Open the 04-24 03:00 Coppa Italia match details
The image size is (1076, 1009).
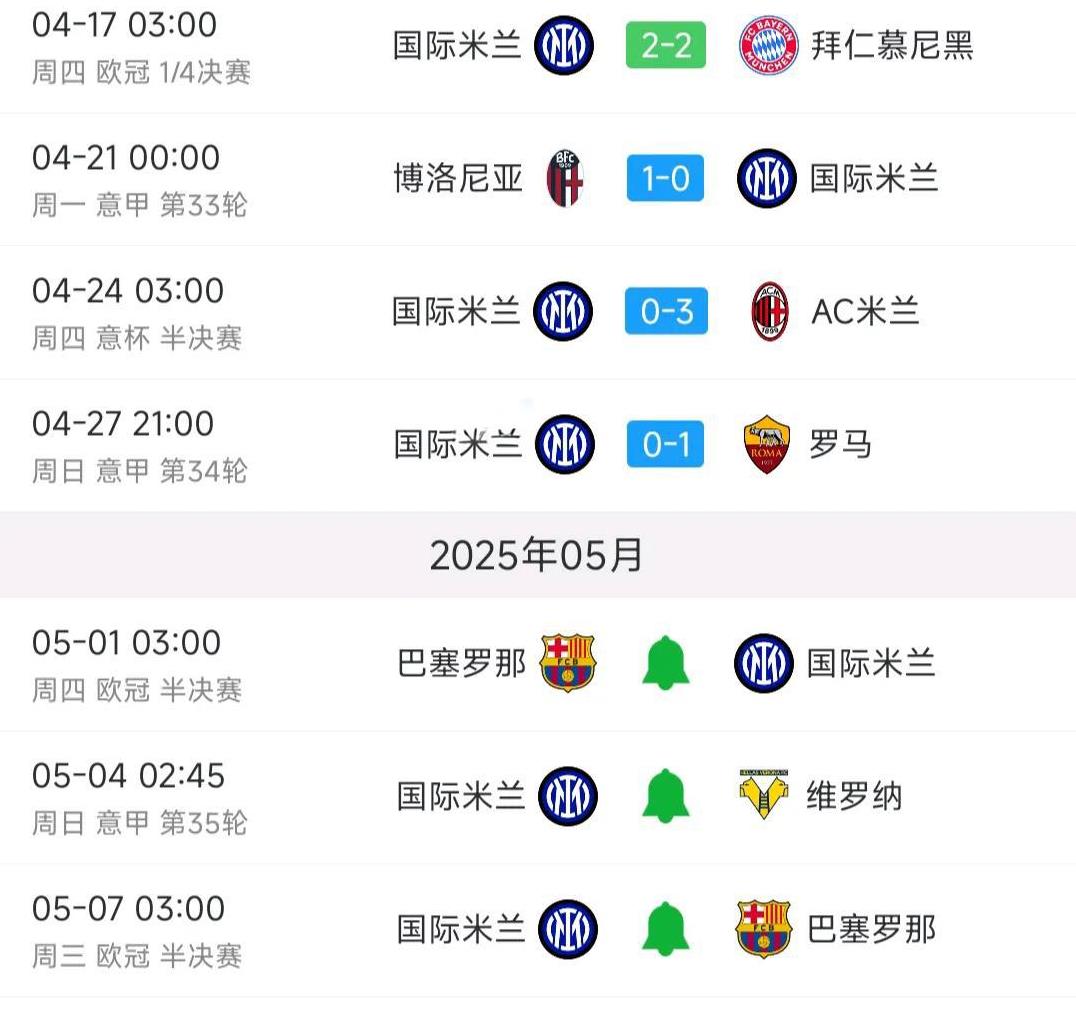[x=538, y=312]
